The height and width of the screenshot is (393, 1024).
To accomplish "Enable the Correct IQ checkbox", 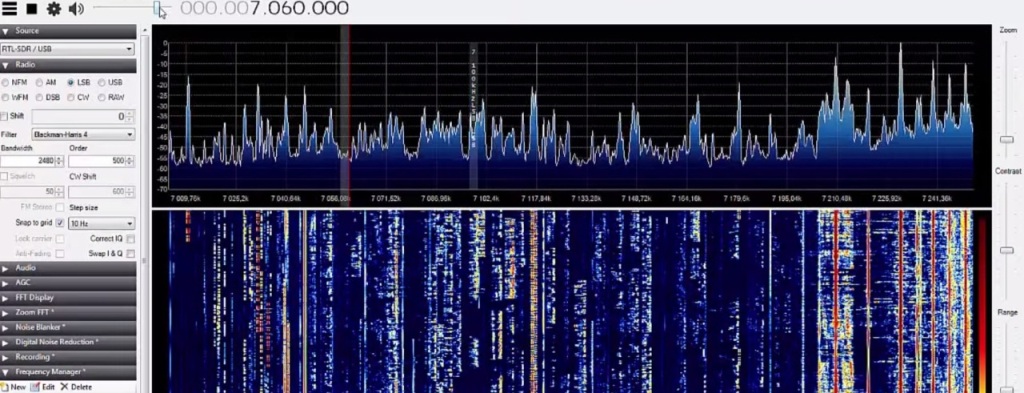I will 131,239.
